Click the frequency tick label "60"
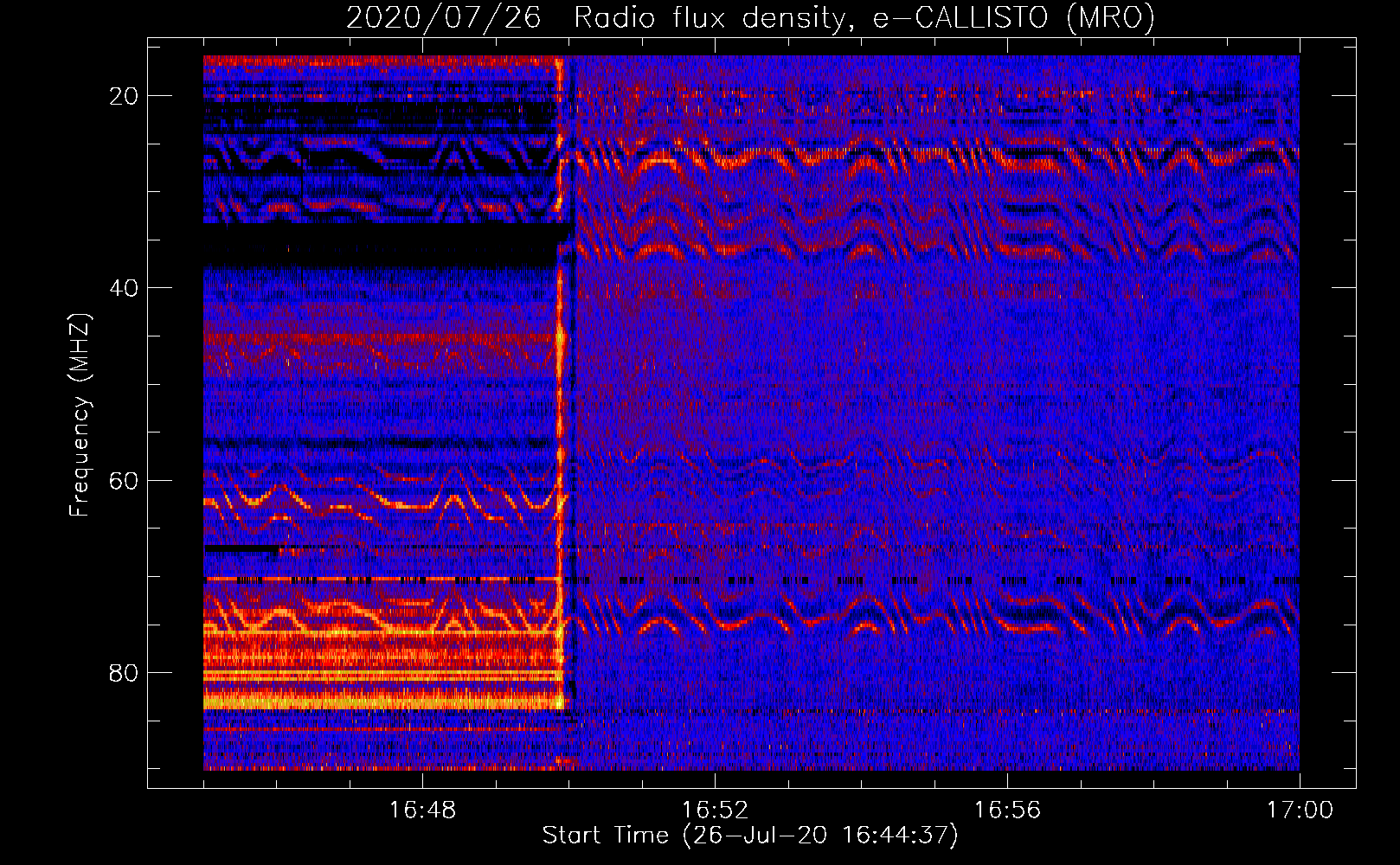Image resolution: width=1400 pixels, height=865 pixels. (125, 480)
